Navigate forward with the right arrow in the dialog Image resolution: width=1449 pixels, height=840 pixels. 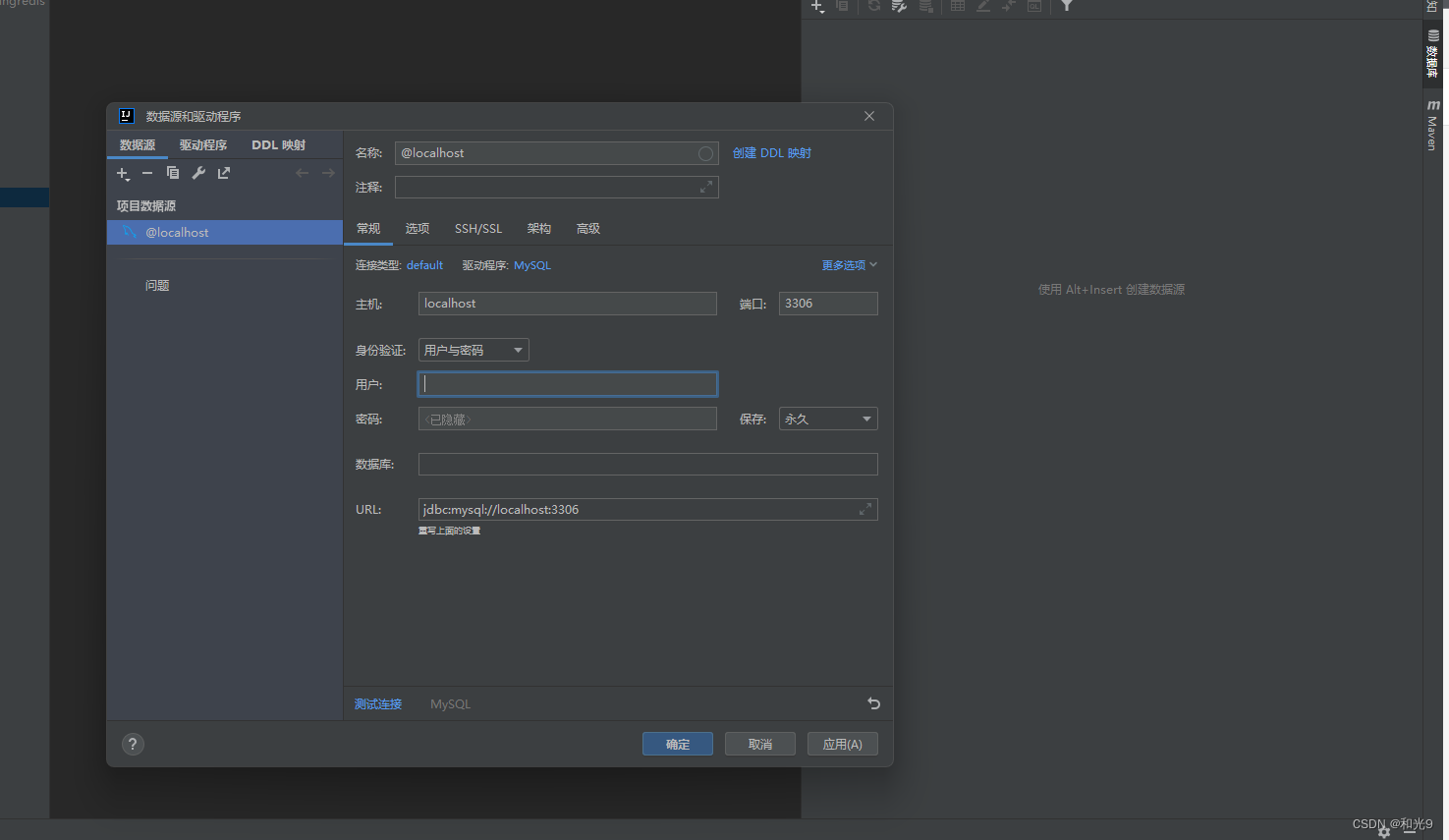tap(328, 173)
